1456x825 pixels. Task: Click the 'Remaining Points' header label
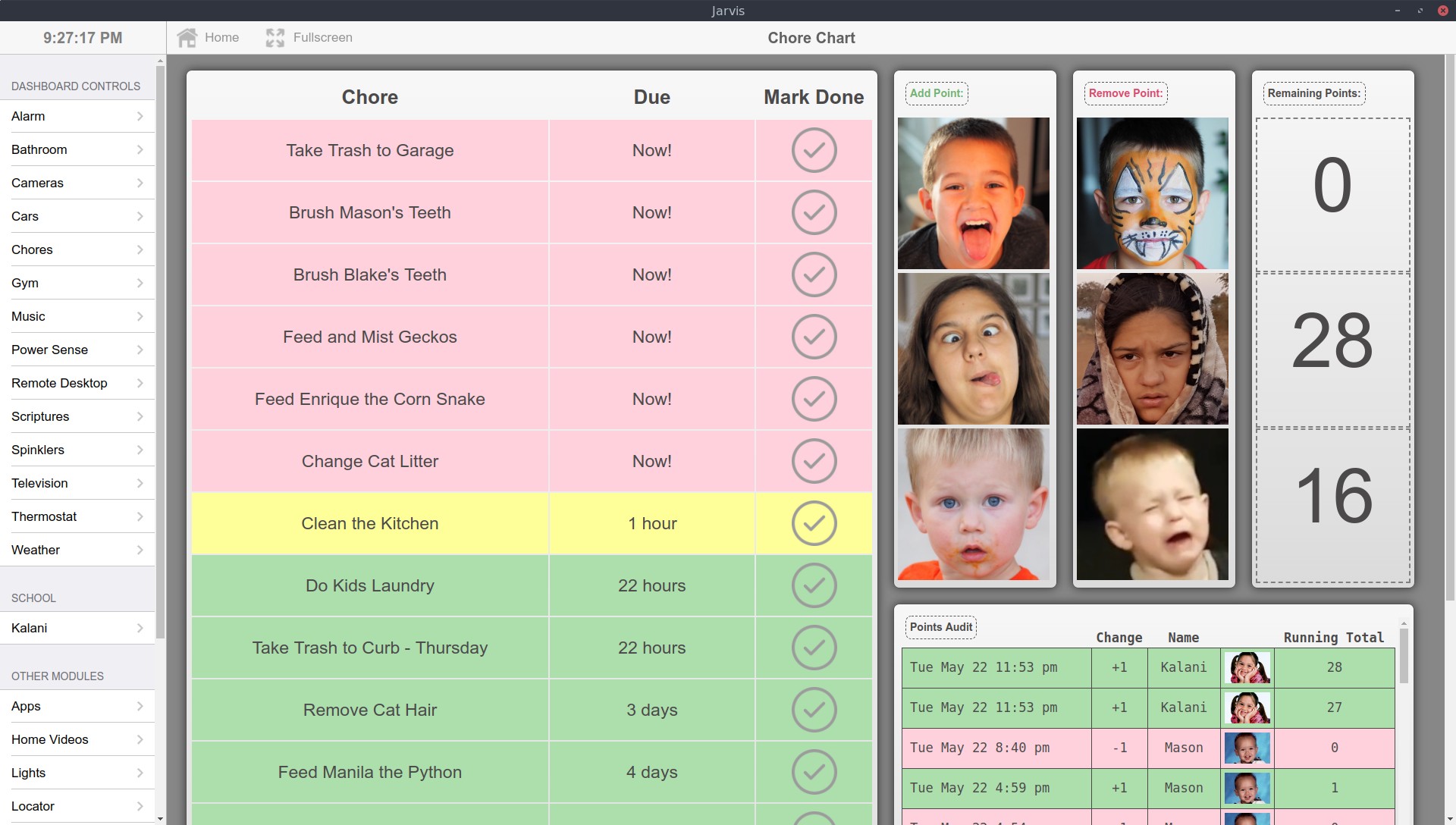(x=1314, y=93)
